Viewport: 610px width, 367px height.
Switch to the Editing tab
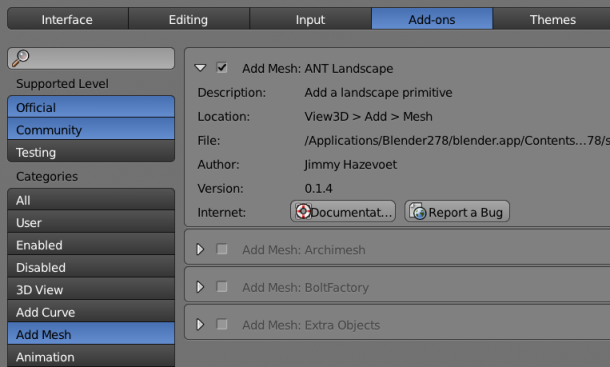click(x=189, y=19)
